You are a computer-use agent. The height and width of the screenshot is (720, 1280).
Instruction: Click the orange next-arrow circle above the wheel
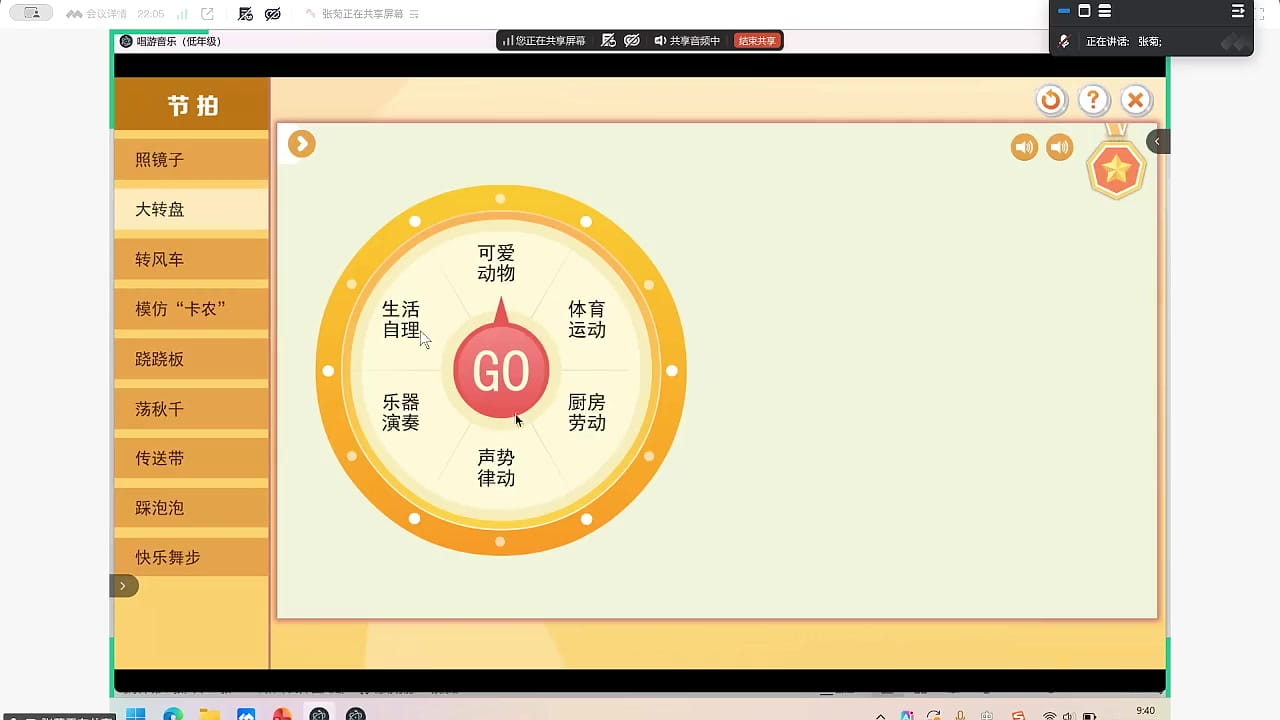301,144
